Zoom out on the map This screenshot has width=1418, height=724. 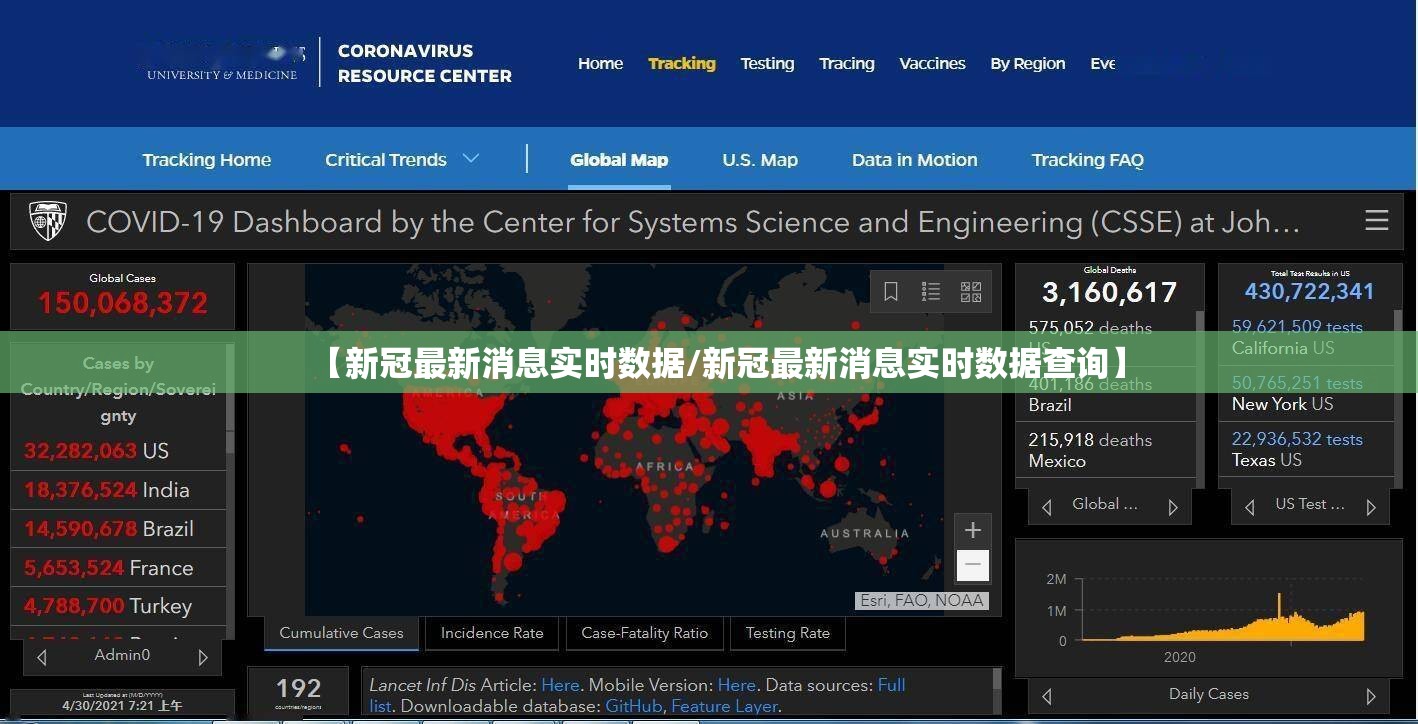tap(973, 565)
